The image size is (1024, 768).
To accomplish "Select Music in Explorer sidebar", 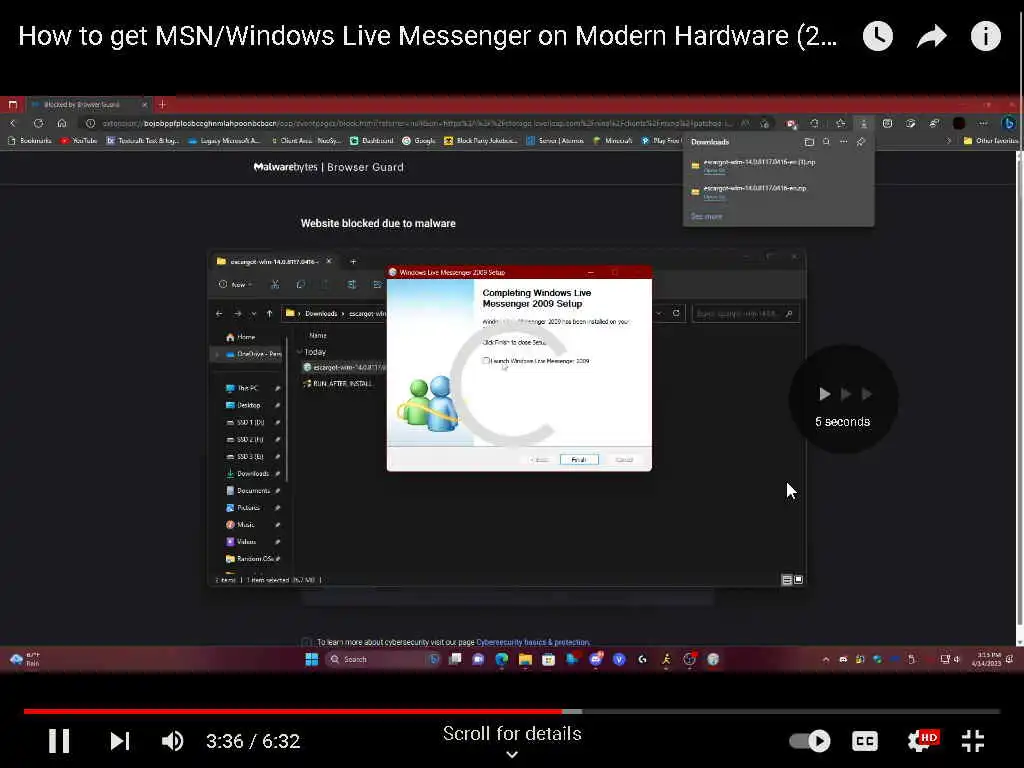I will click(240, 524).
